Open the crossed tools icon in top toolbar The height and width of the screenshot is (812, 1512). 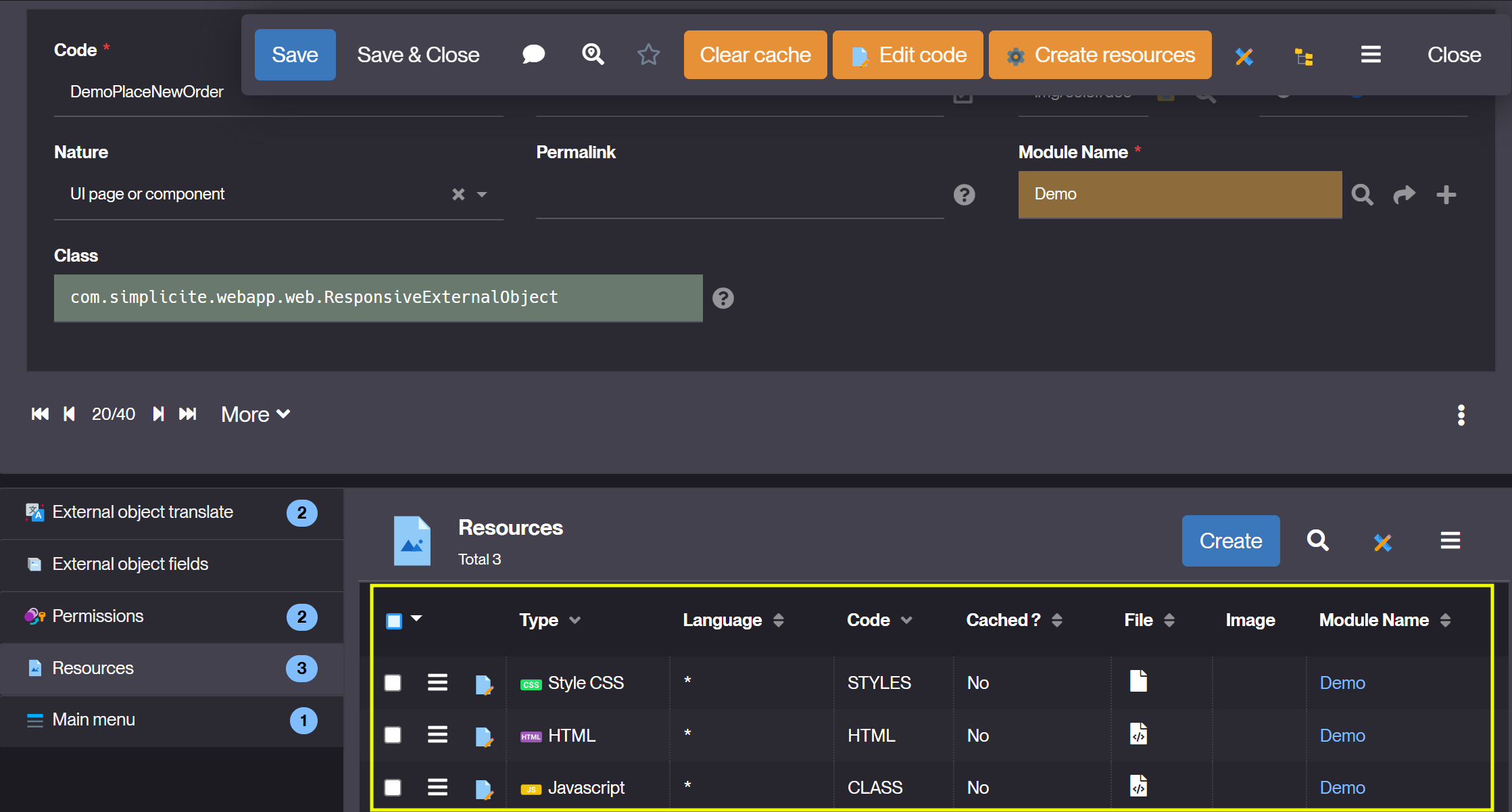[x=1245, y=57]
